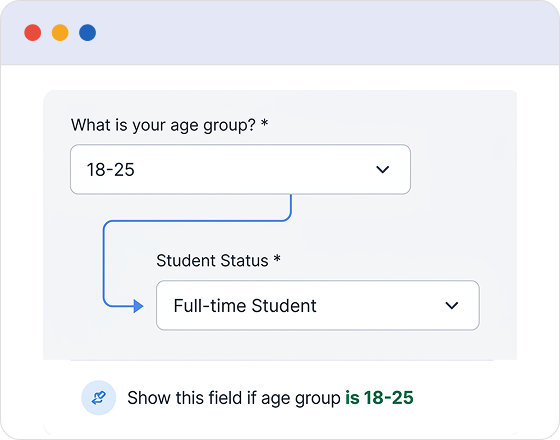Click the red window dot
560x440 pixels.
point(32,32)
